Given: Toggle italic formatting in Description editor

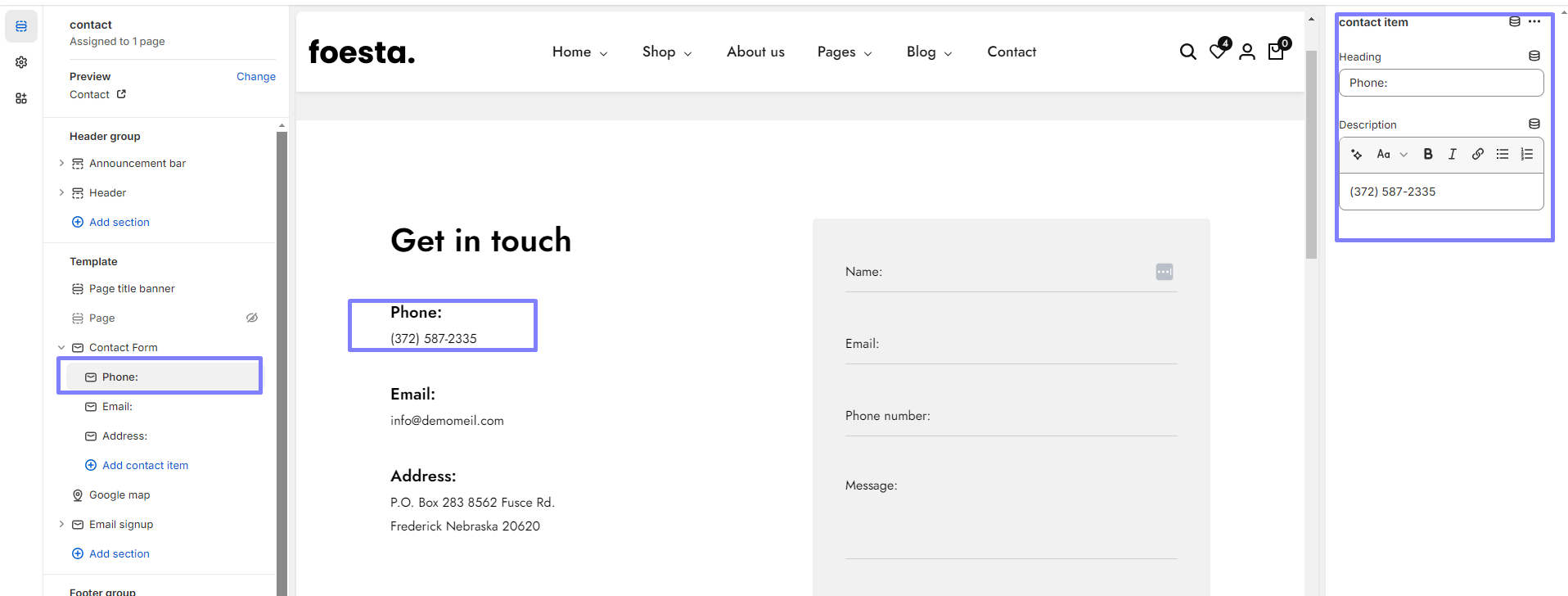Looking at the screenshot, I should click(1453, 154).
